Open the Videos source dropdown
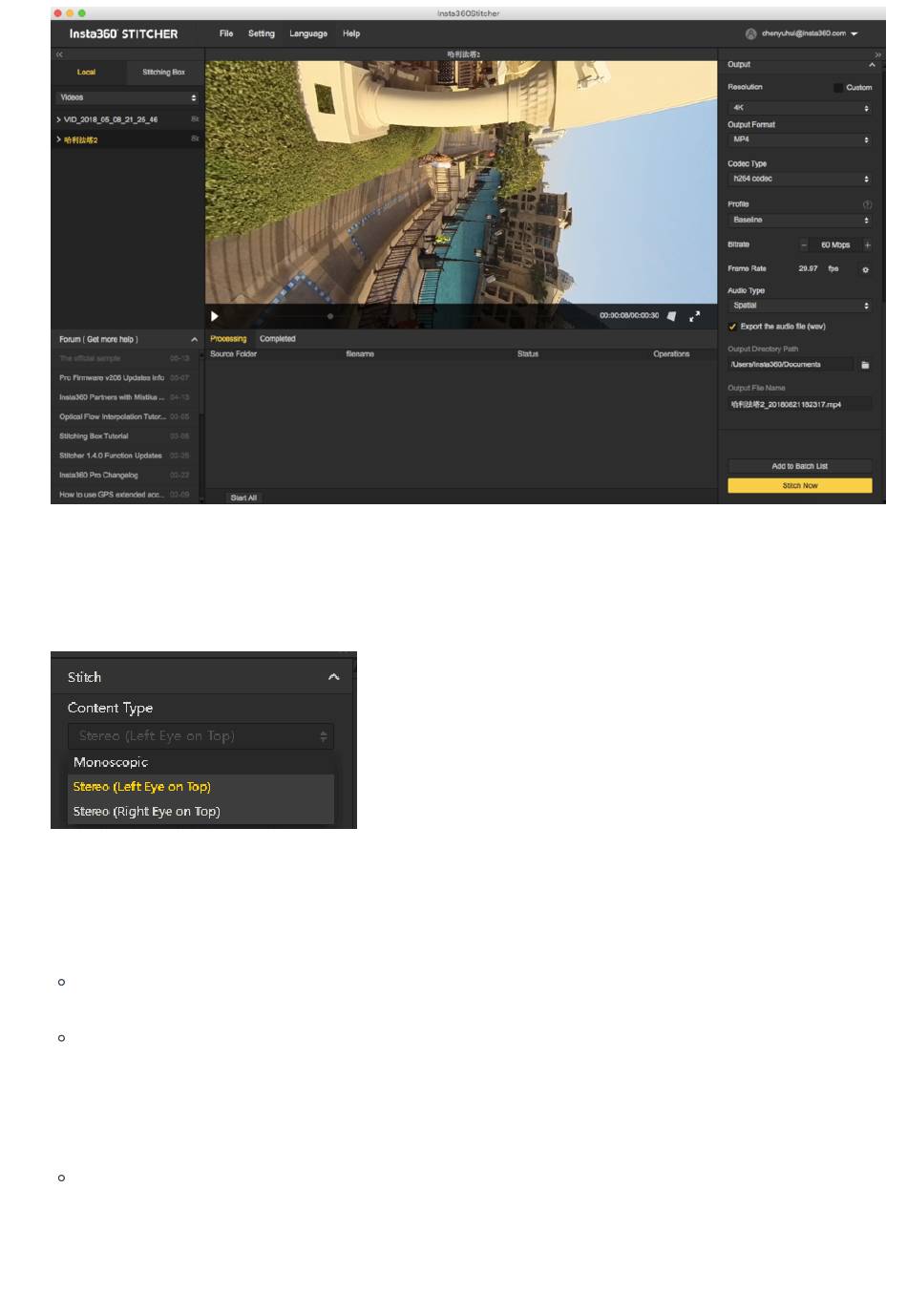The image size is (907, 1316). 126,97
